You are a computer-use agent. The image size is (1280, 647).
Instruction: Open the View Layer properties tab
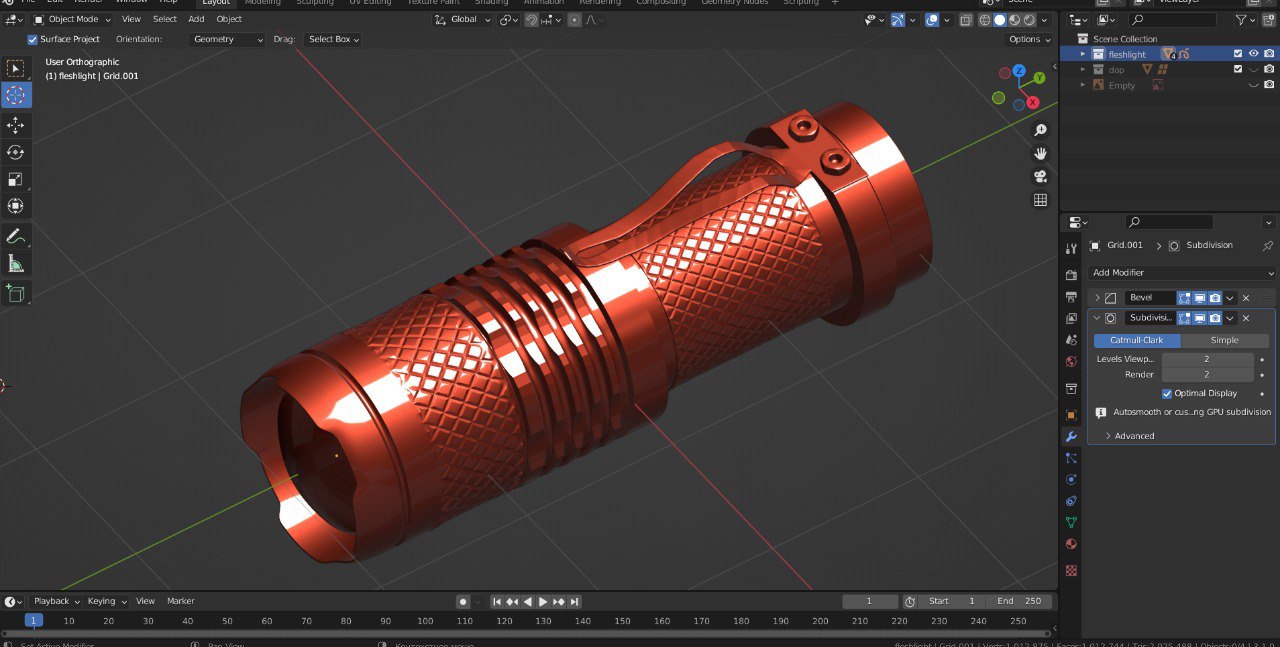tap(1071, 318)
